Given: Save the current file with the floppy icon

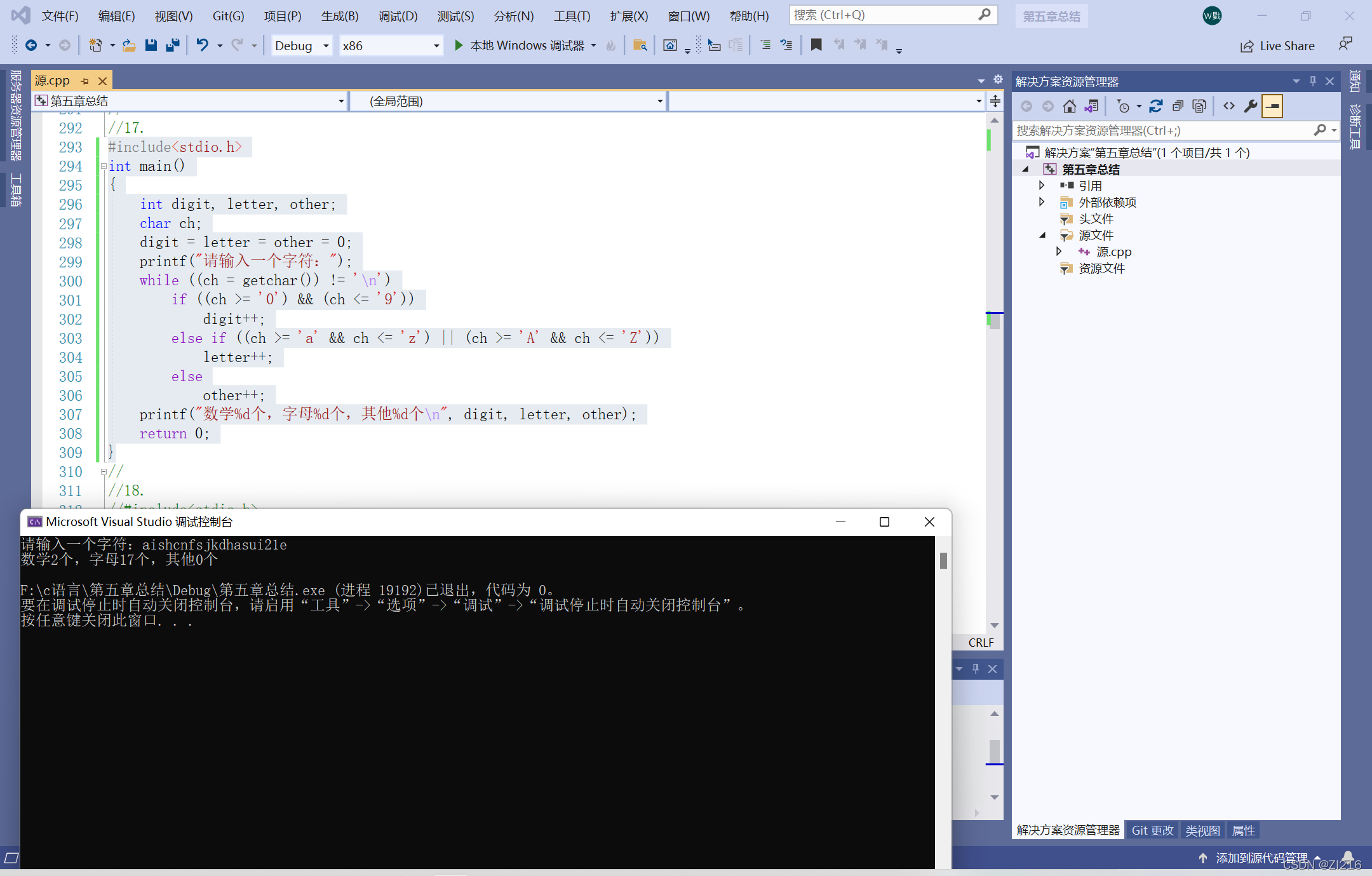Looking at the screenshot, I should pyautogui.click(x=151, y=45).
